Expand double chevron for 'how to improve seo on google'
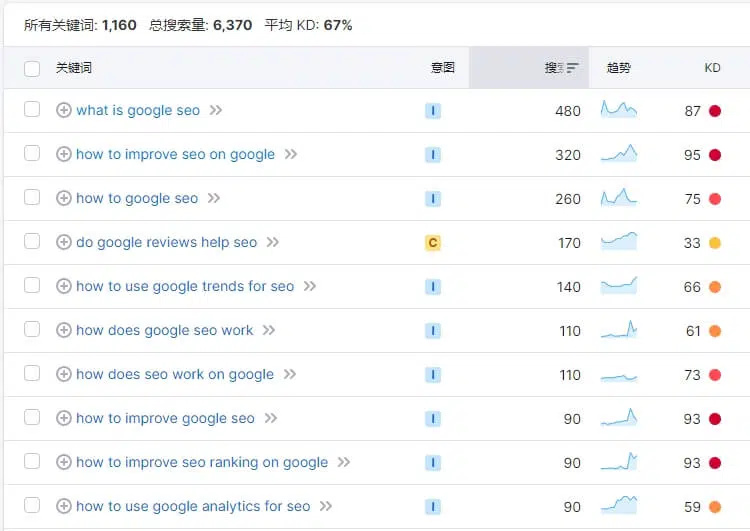Image resolution: width=750 pixels, height=531 pixels. pyautogui.click(x=291, y=155)
